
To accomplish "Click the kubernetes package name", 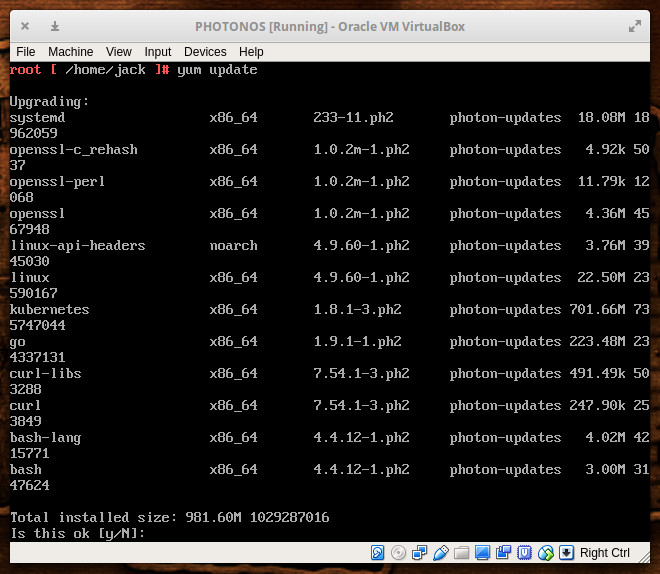I will pyautogui.click(x=49, y=310).
